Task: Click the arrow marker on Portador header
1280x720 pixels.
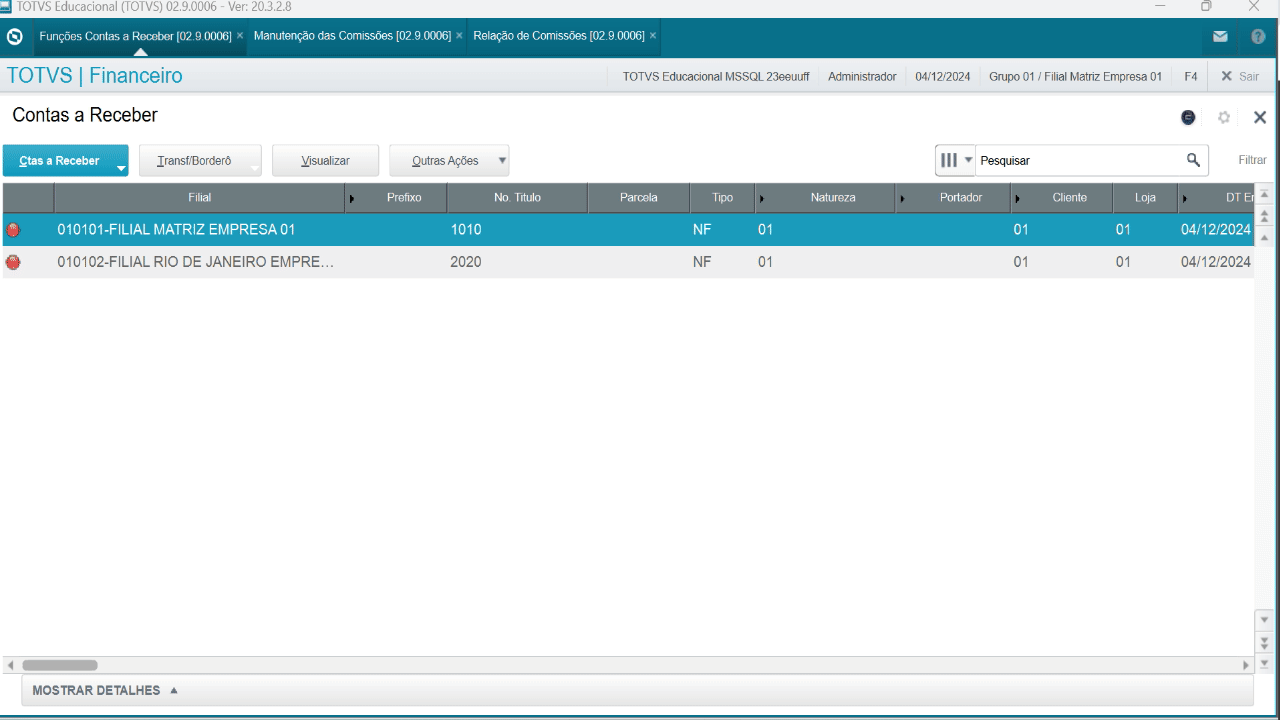Action: pos(903,198)
